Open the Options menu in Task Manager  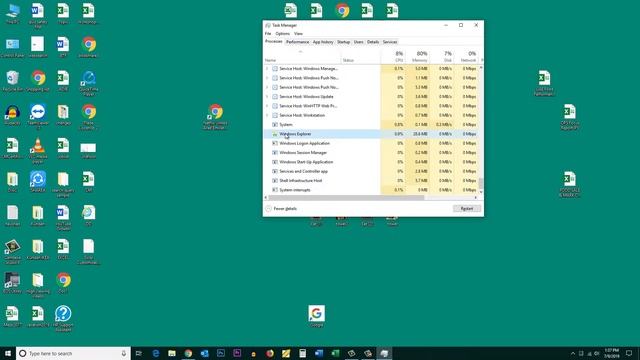click(282, 33)
